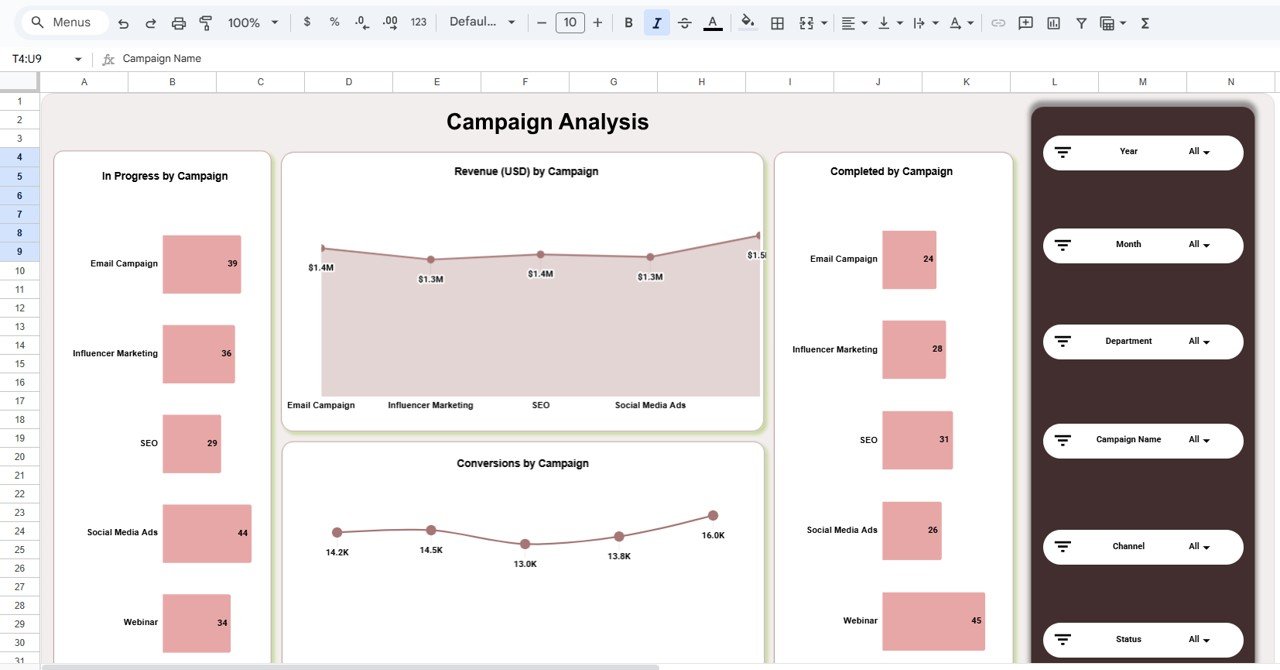Toggle Bold formatting
1280x670 pixels.
628,22
